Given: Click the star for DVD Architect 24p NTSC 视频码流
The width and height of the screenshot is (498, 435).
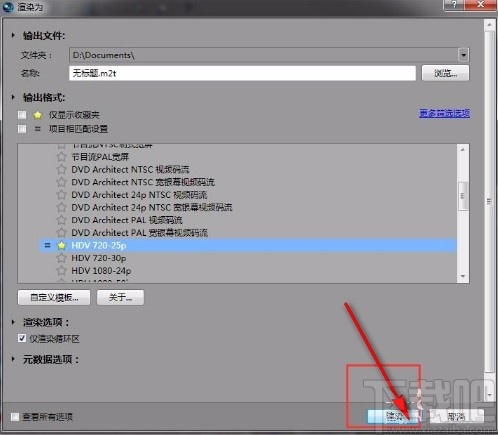Looking at the screenshot, I should 61,195.
